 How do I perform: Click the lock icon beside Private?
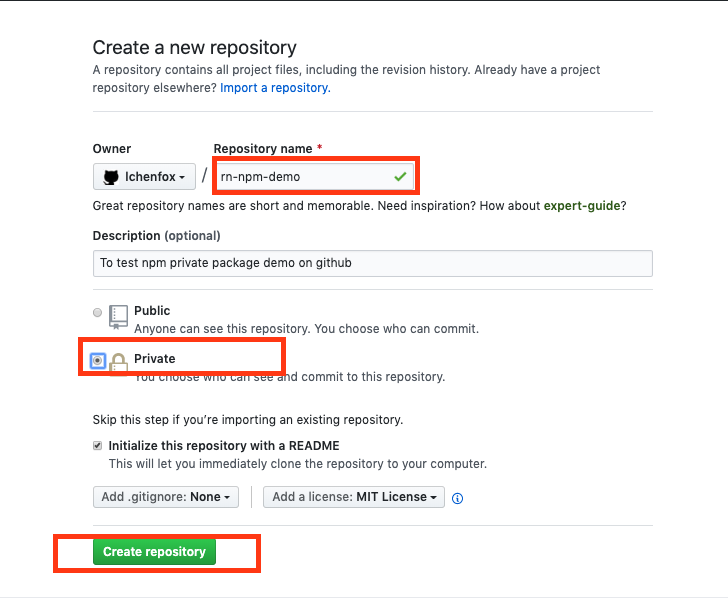(x=119, y=363)
